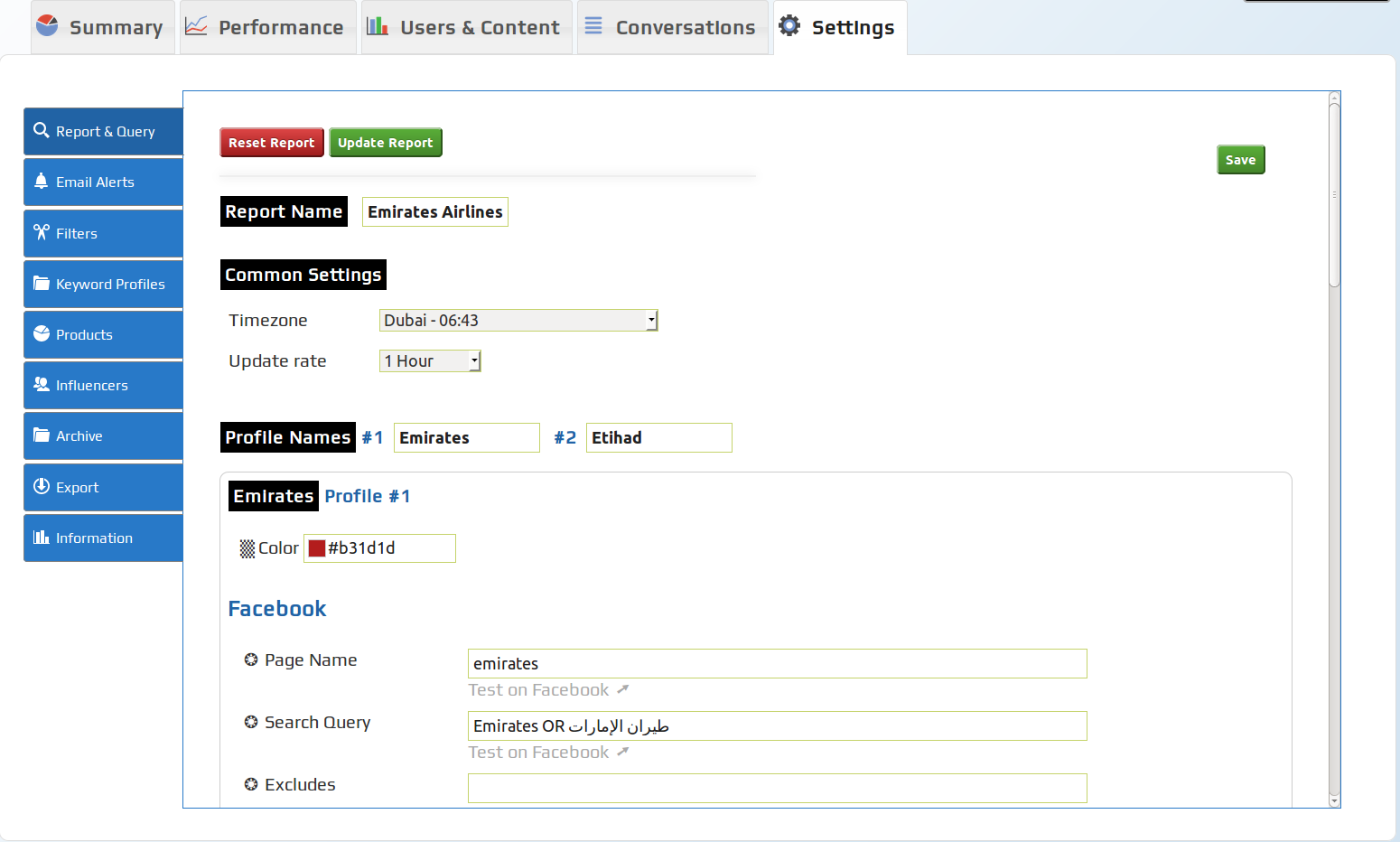1400x842 pixels.
Task: Open the Timezone dropdown
Action: 518,320
